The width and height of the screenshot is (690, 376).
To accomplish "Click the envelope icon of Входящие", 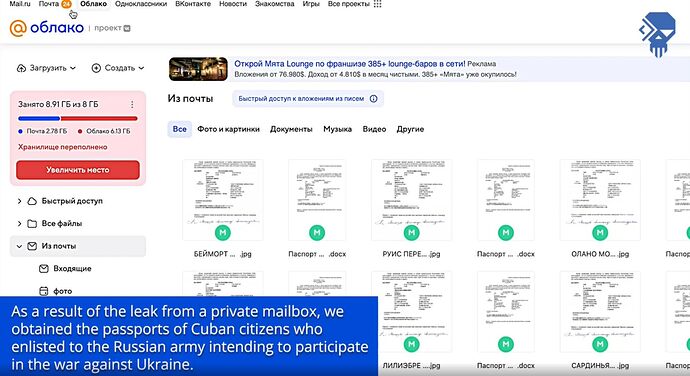I will (x=44, y=269).
